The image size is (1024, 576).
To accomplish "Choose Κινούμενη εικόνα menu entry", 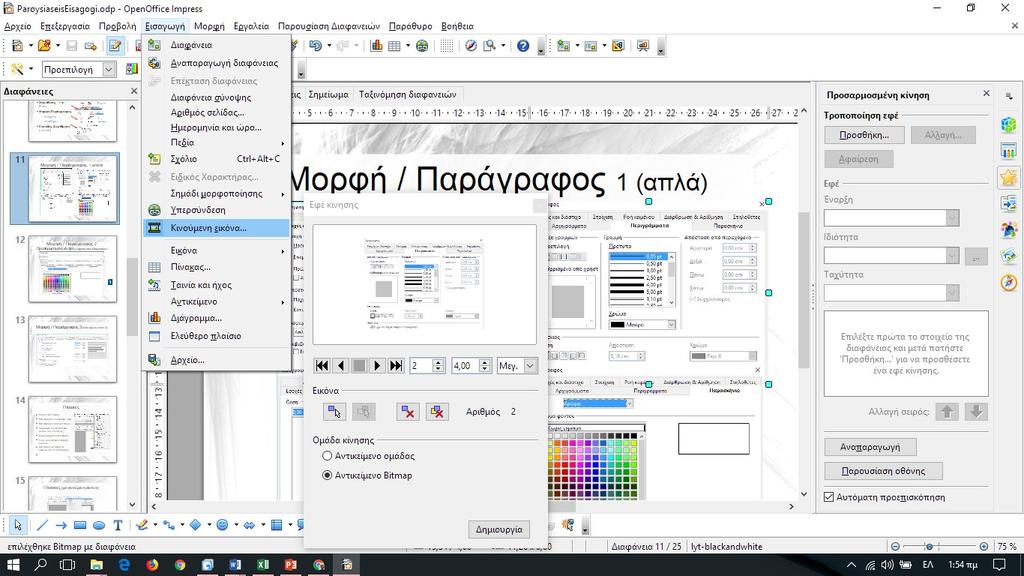I will pos(216,228).
